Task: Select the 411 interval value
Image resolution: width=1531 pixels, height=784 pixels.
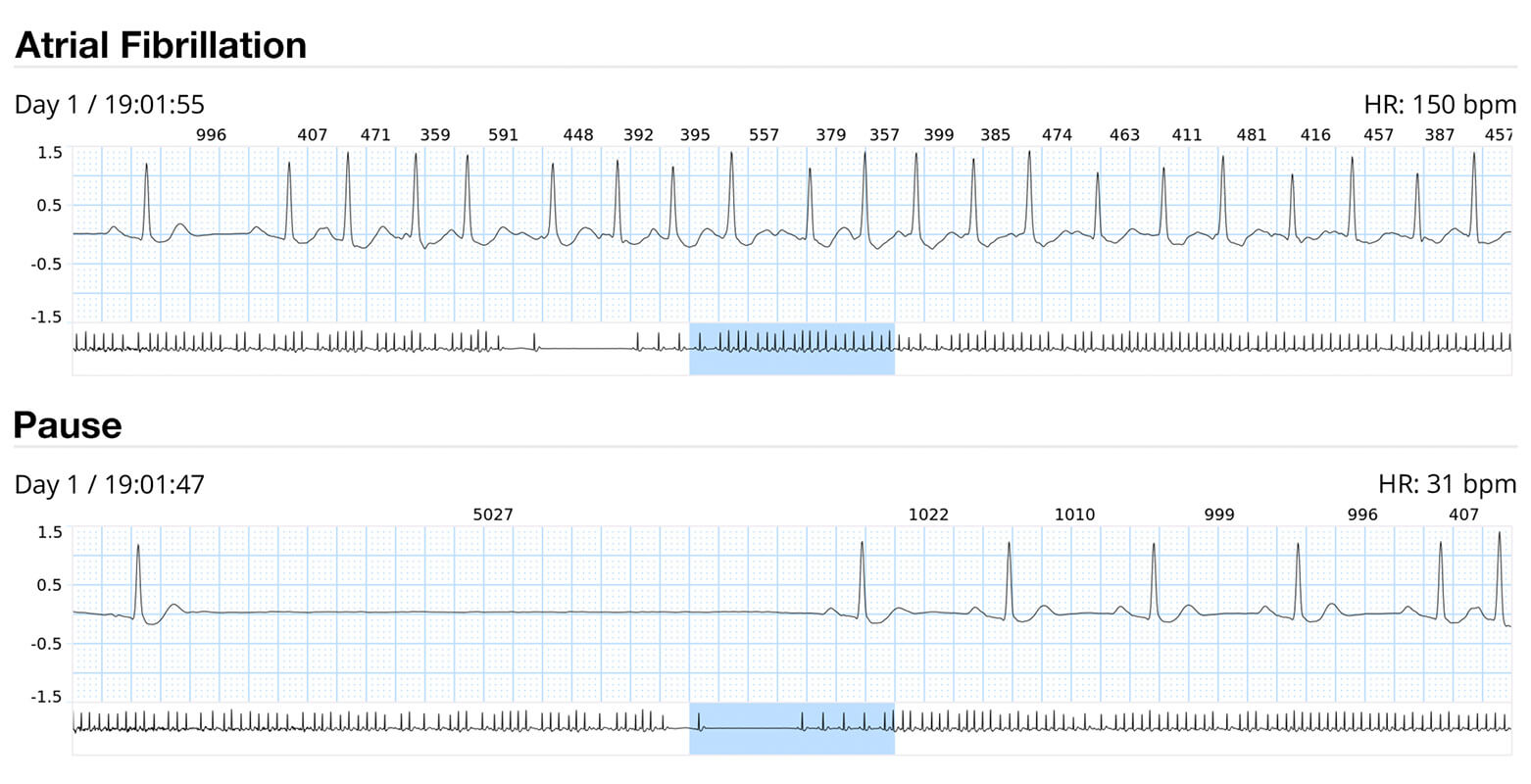Action: click(1187, 135)
